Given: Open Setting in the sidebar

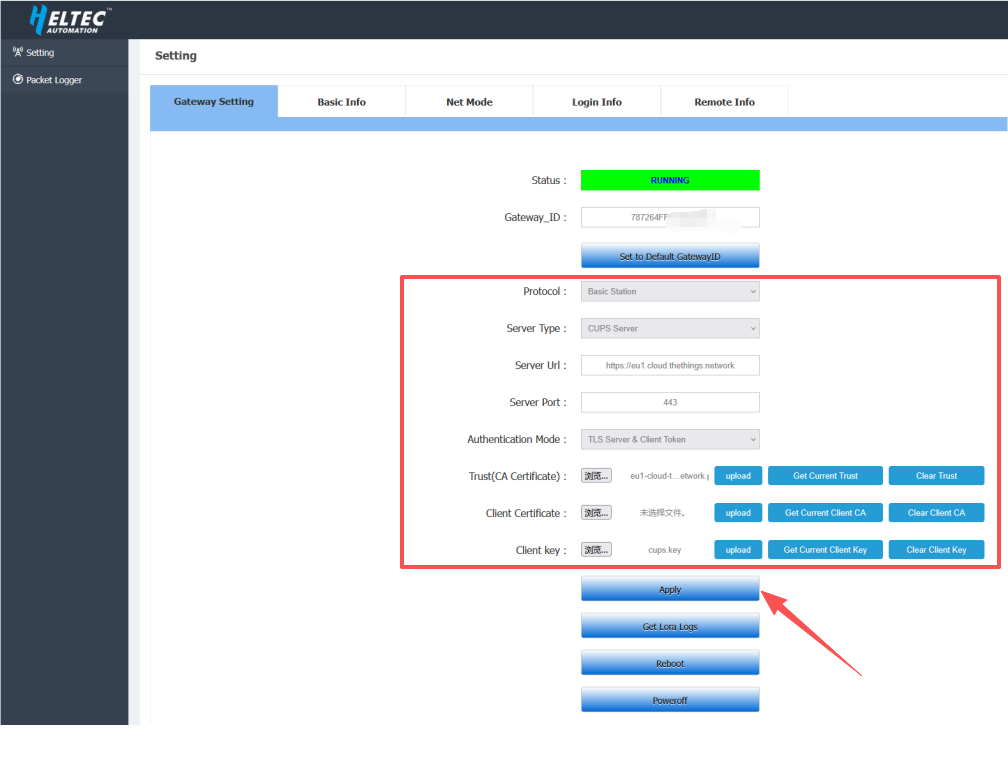Looking at the screenshot, I should tap(40, 53).
